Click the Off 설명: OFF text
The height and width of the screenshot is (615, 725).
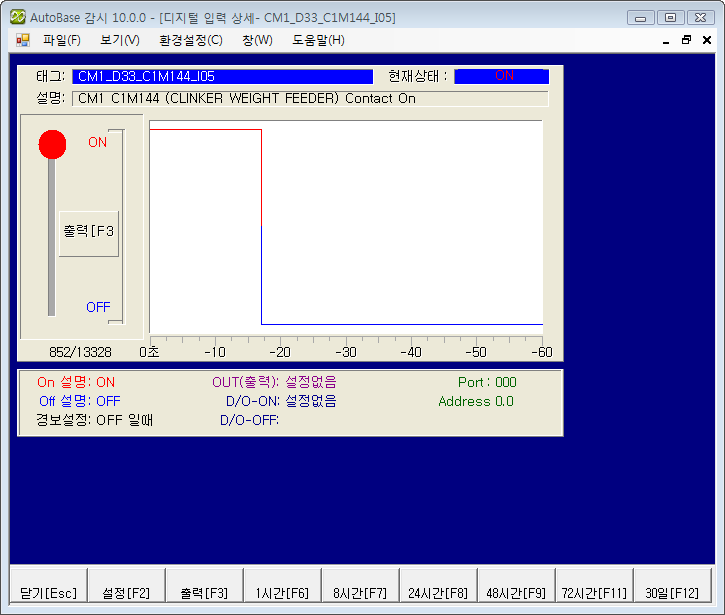point(80,401)
